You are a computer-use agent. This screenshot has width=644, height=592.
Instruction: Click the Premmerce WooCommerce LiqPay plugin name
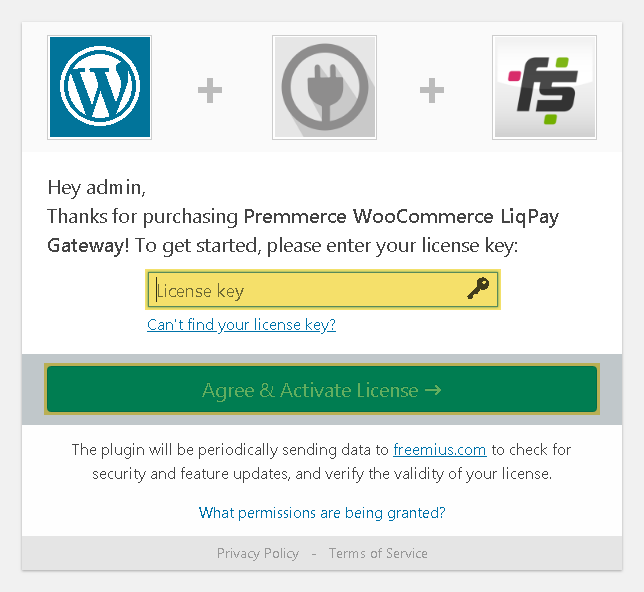[x=401, y=217]
